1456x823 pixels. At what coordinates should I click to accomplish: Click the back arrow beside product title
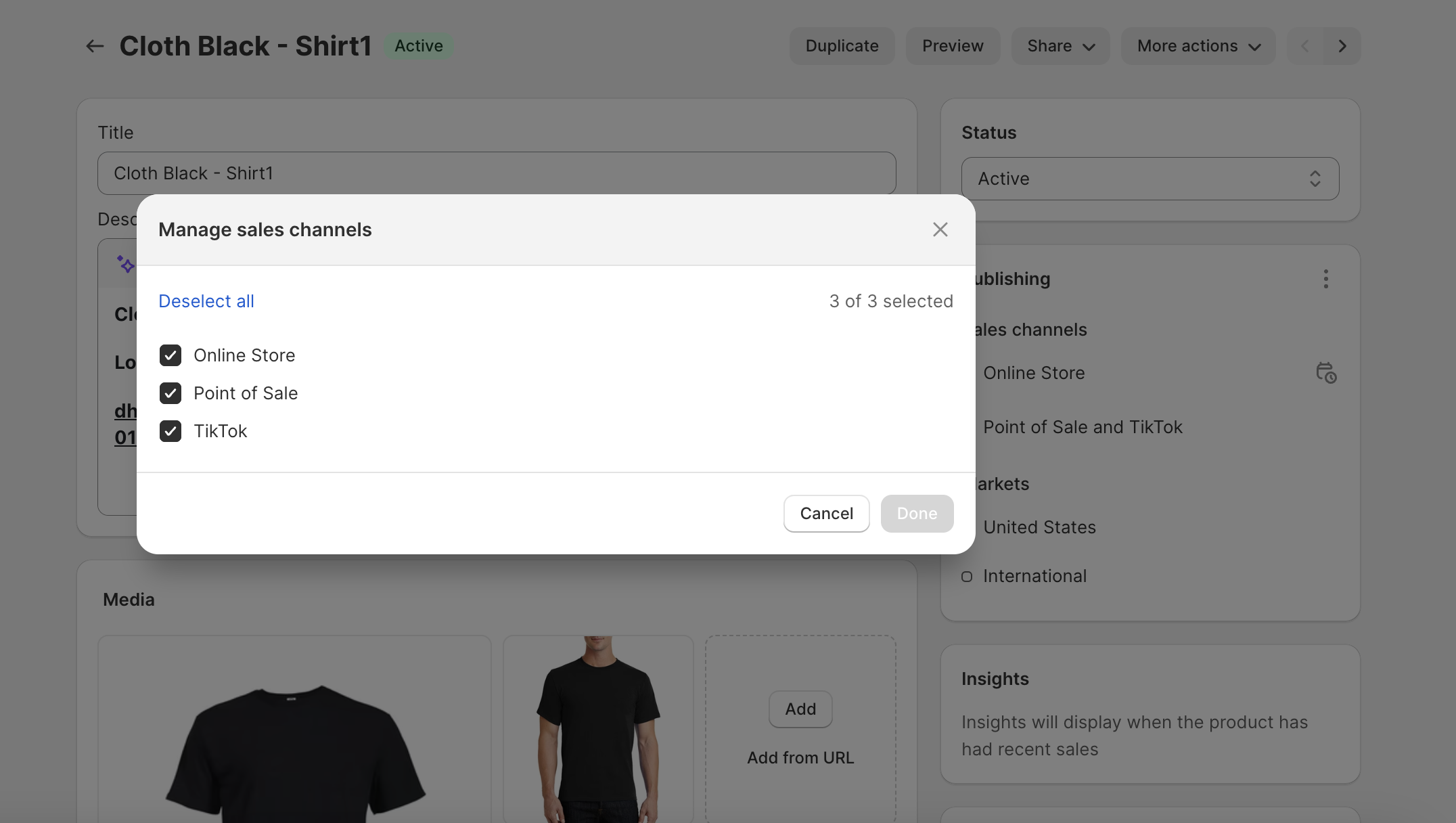pos(94,46)
